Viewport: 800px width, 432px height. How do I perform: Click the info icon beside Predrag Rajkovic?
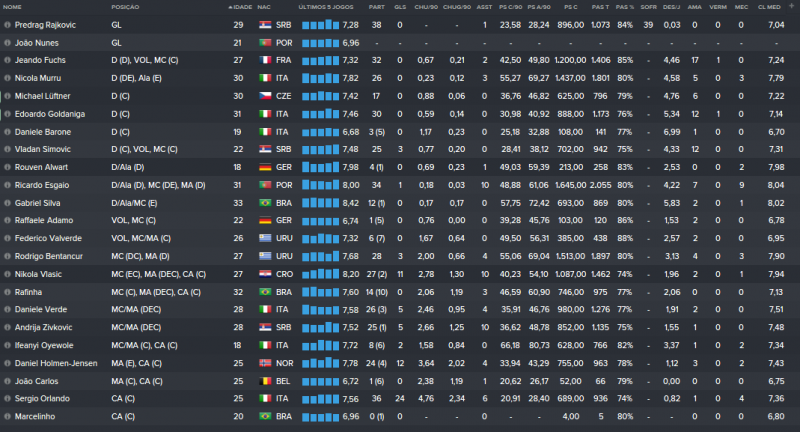point(7,23)
